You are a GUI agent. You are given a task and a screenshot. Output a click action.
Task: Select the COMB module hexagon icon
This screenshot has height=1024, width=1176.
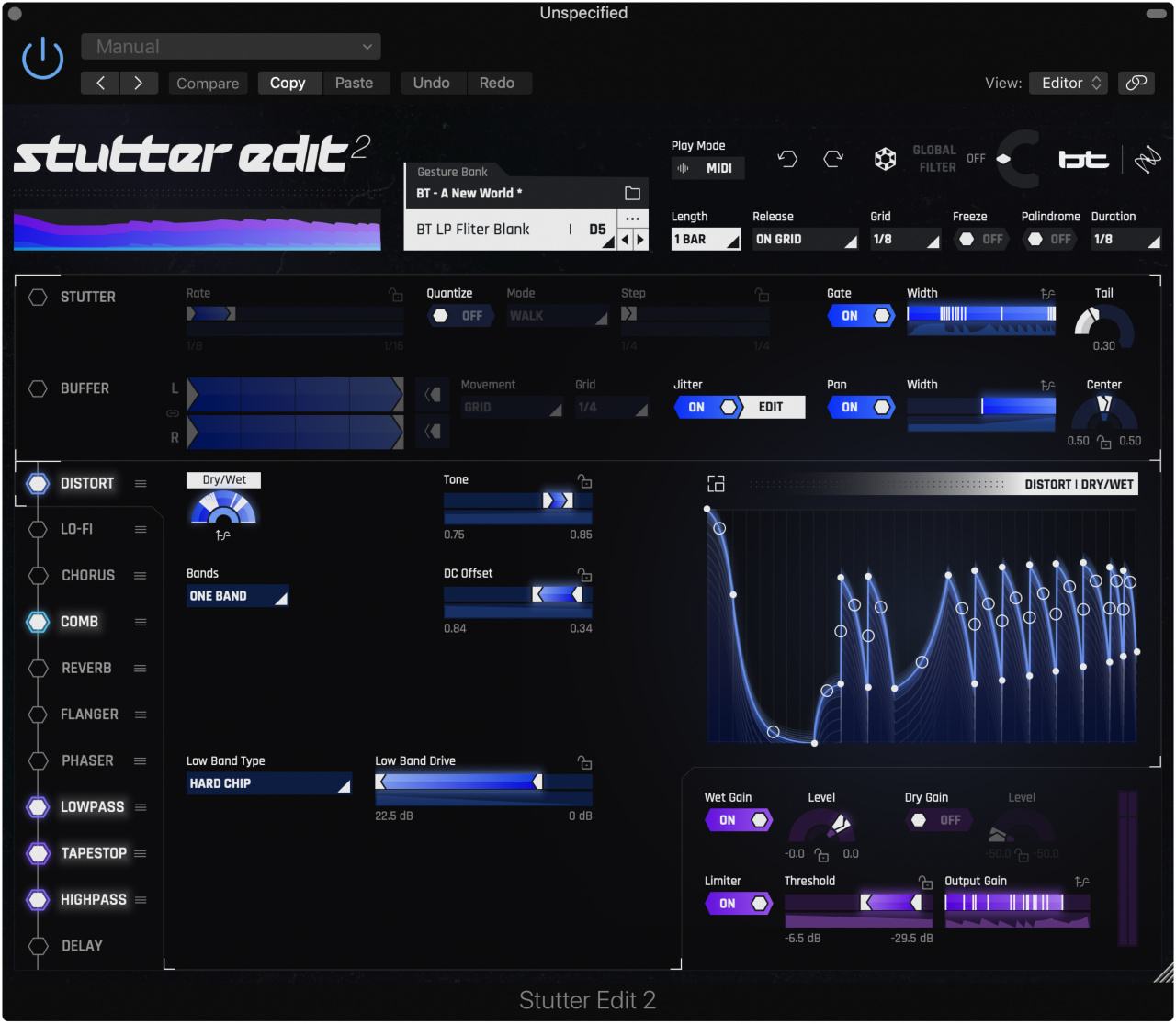tap(38, 622)
